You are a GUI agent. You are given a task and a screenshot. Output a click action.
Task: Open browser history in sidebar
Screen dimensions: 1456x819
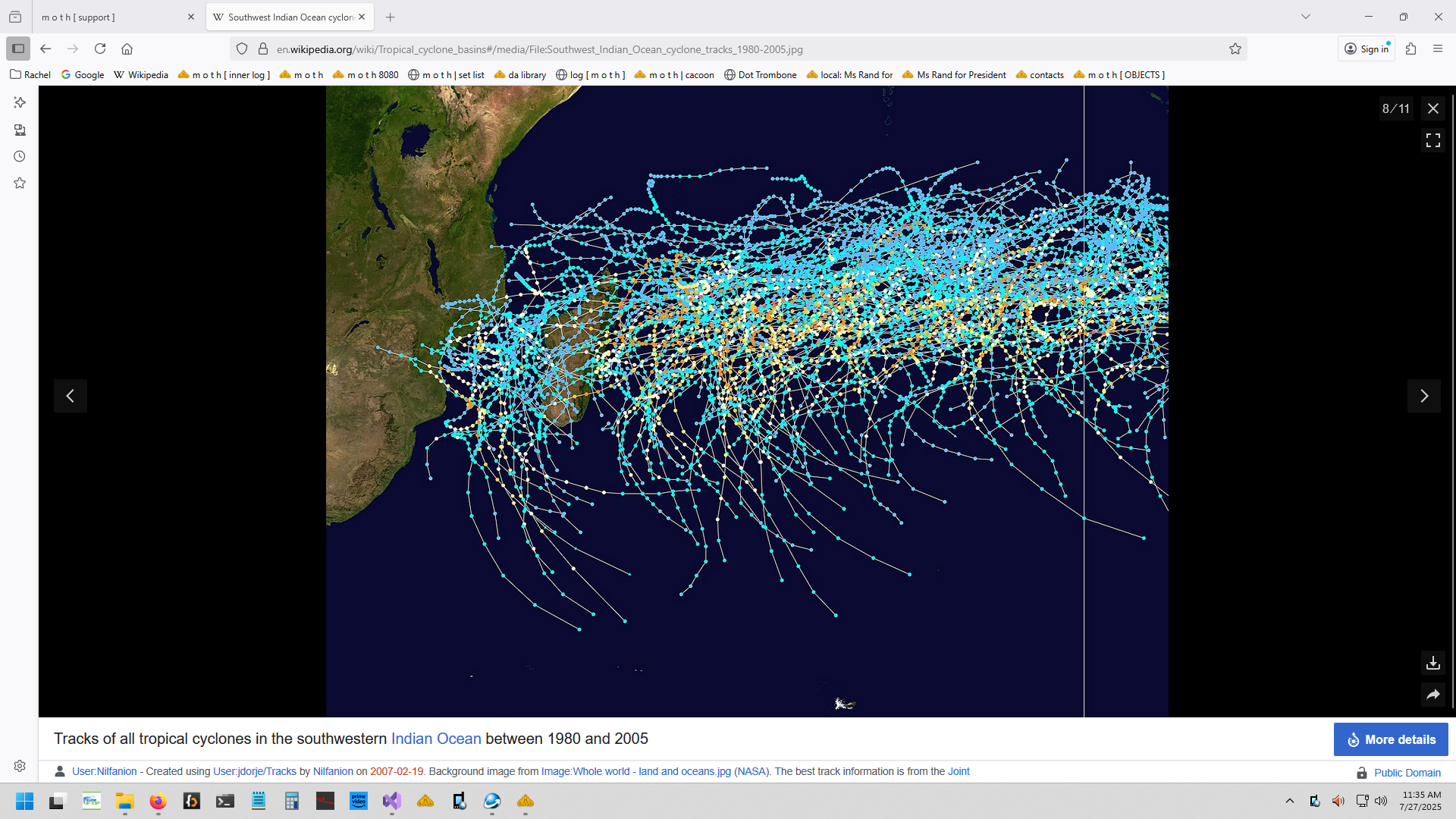pyautogui.click(x=20, y=156)
